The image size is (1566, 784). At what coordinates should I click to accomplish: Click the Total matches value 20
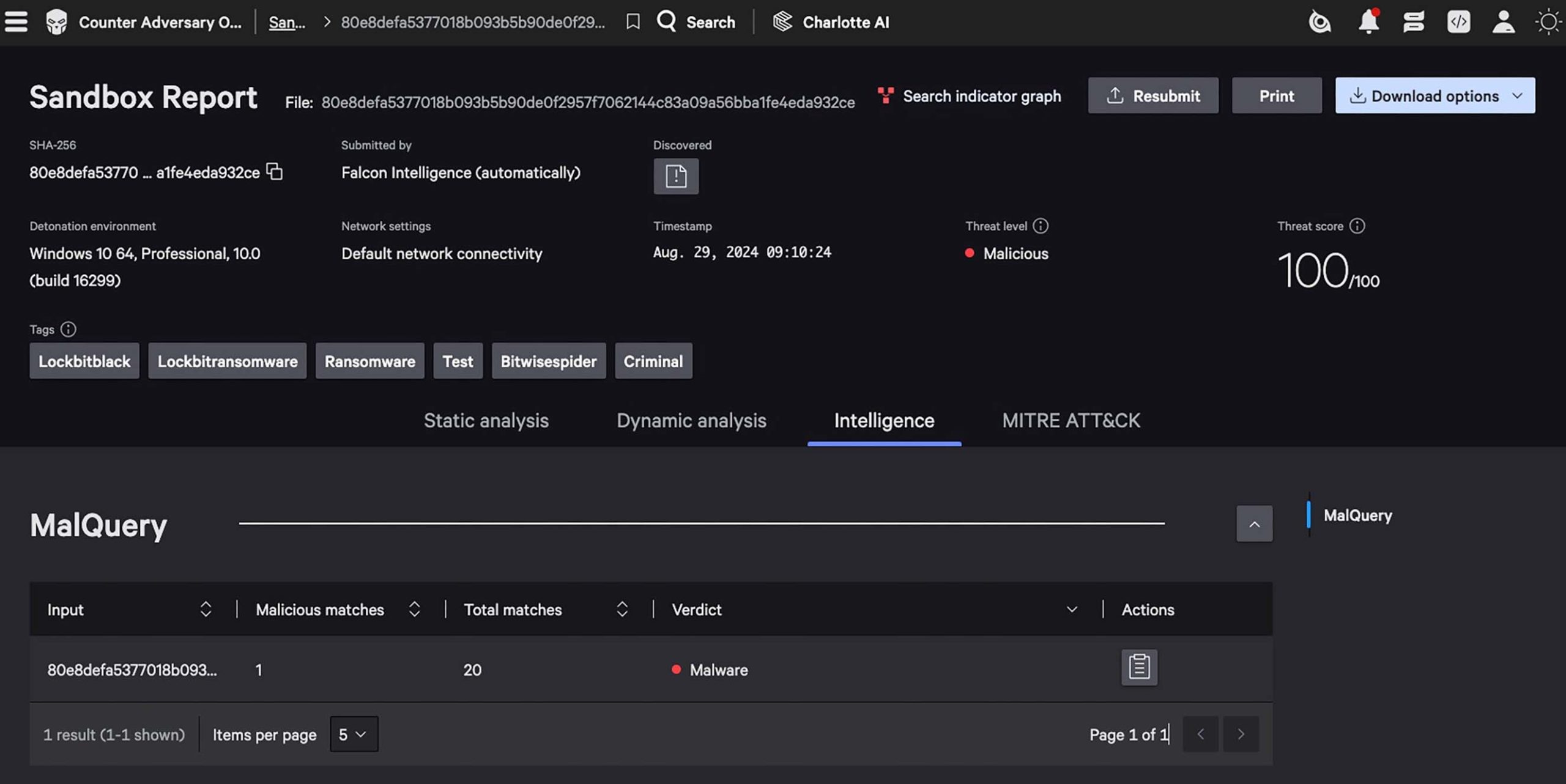point(472,670)
